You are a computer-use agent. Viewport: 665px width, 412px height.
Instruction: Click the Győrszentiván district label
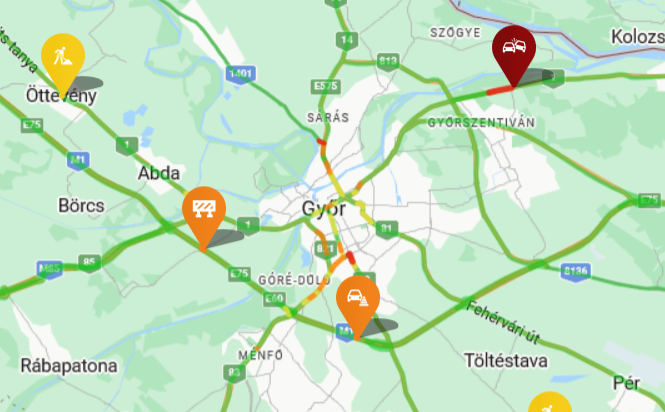tap(481, 123)
